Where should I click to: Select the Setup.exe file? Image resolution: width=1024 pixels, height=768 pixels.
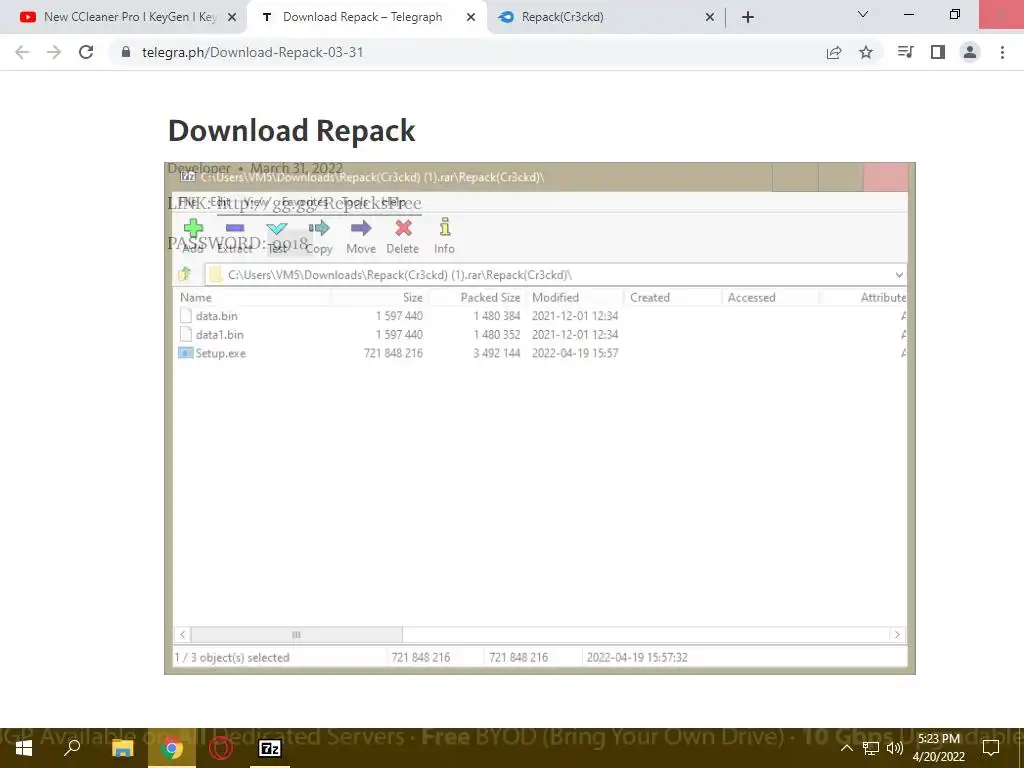point(221,353)
